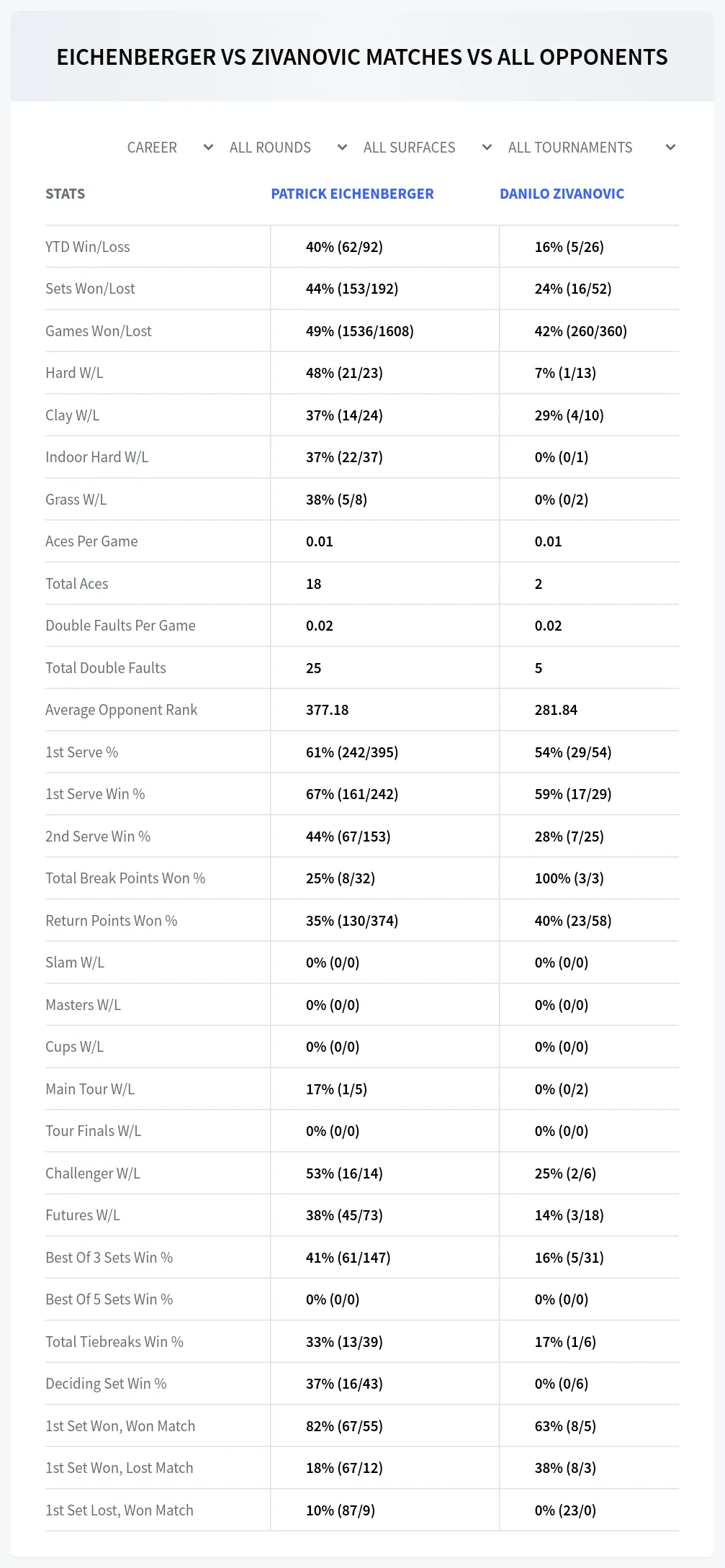Select the YTD Win/Loss row label
725x1568 pixels.
[88, 247]
